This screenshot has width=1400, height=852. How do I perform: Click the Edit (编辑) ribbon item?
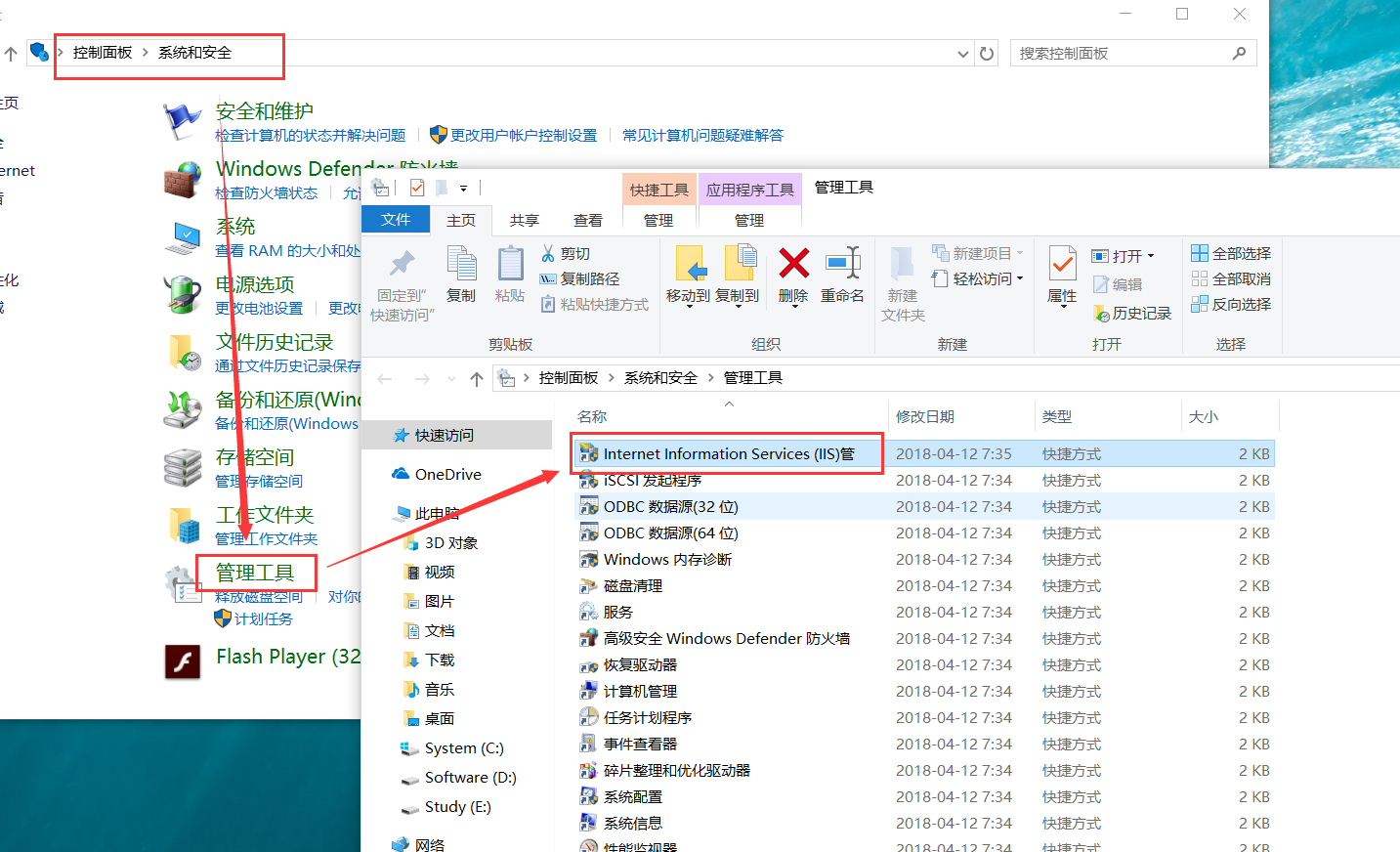coord(1117,284)
